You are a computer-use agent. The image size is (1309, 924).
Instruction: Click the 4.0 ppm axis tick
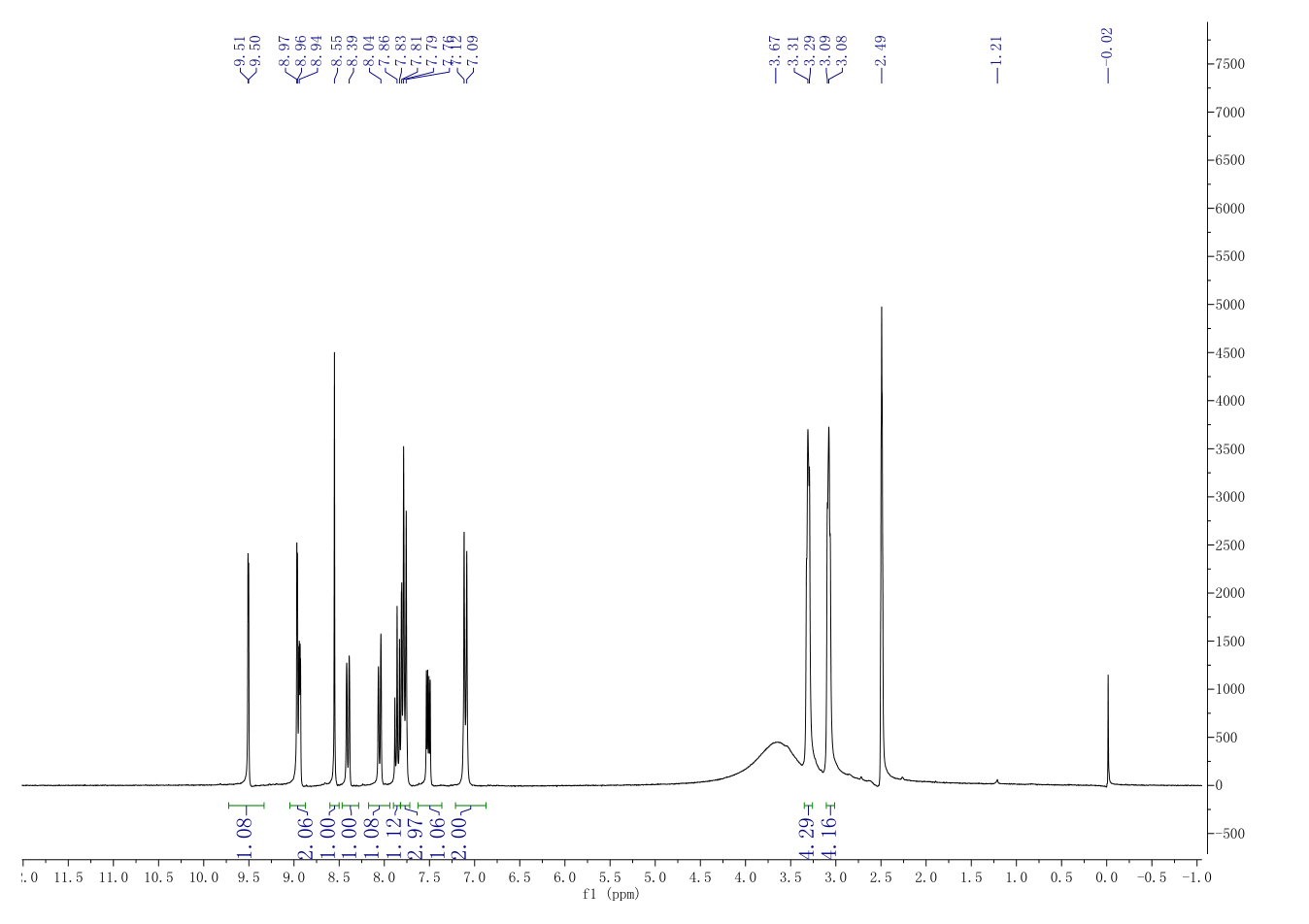pyautogui.click(x=746, y=877)
